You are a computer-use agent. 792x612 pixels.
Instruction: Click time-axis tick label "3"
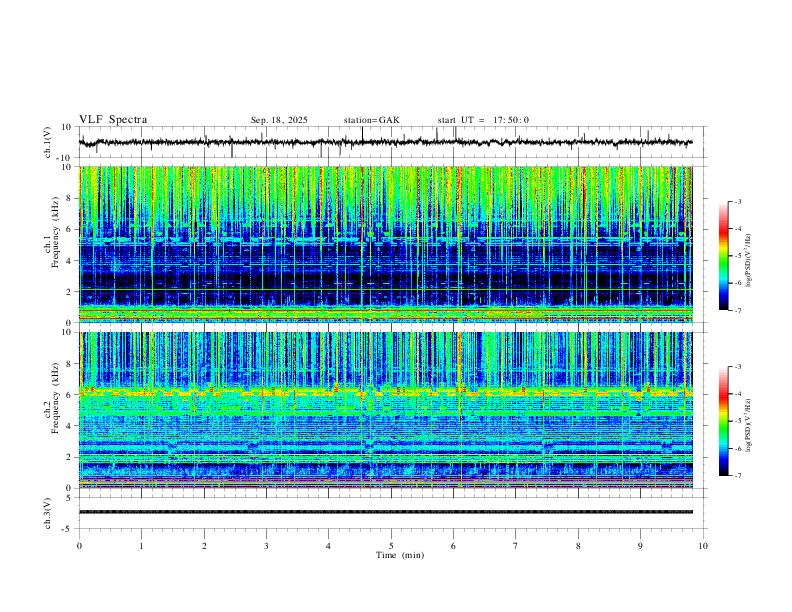coord(267,546)
